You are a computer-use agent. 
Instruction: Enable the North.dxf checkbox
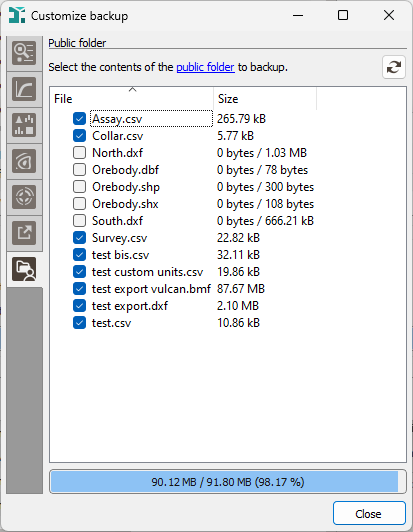(x=79, y=153)
